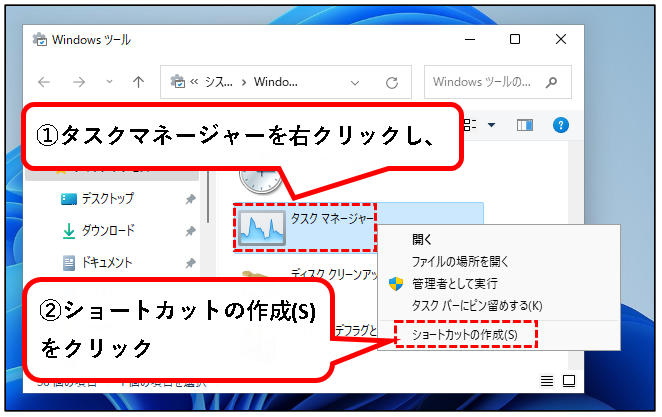Change the view layout icon
662x417 pixels.
click(470, 125)
